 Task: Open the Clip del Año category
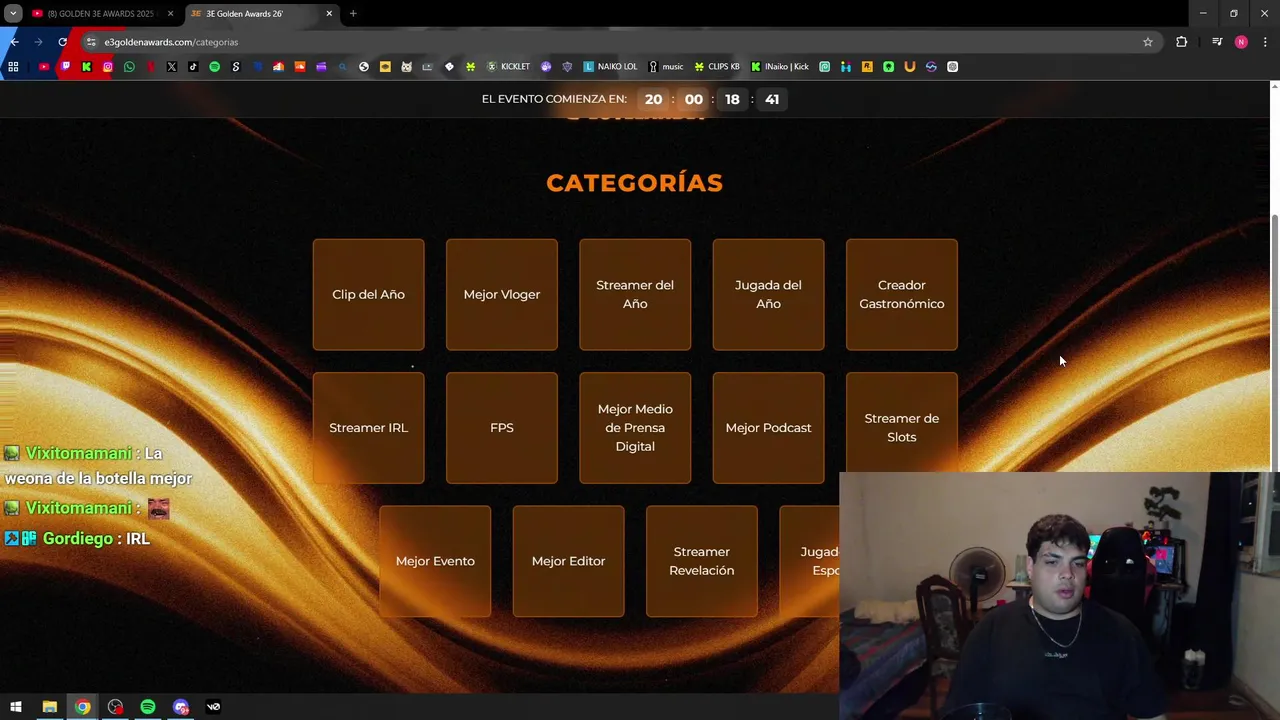pyautogui.click(x=368, y=294)
